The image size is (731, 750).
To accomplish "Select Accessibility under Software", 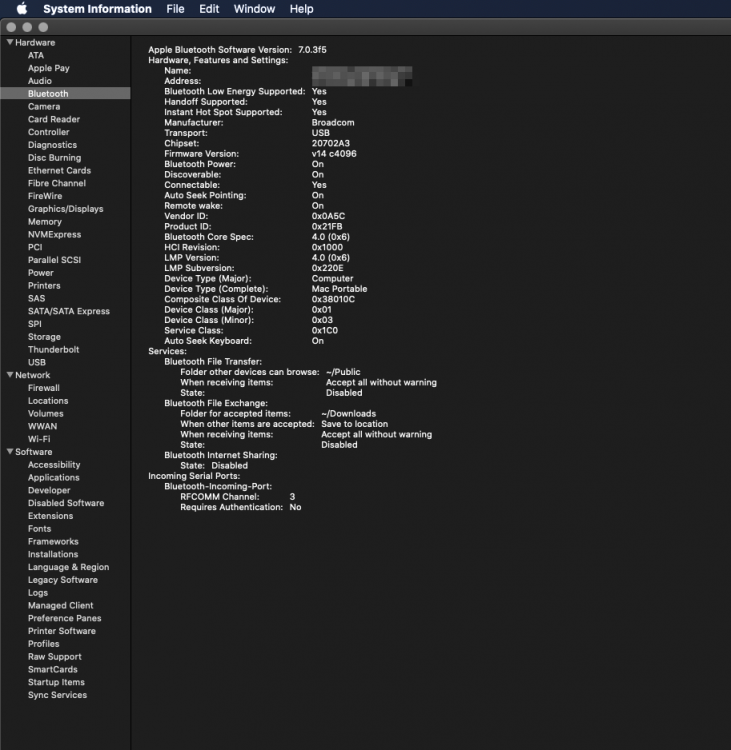I will [x=54, y=464].
